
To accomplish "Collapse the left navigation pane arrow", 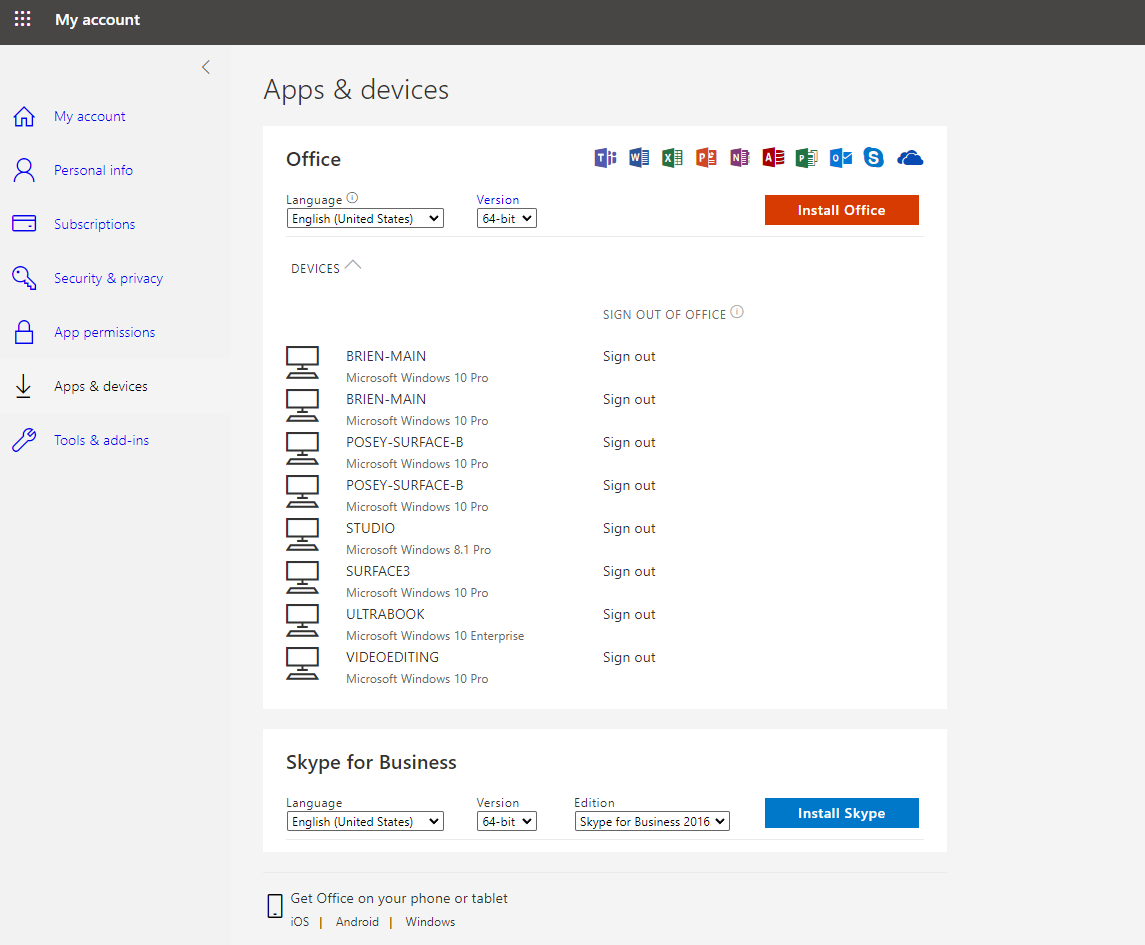I will point(206,67).
